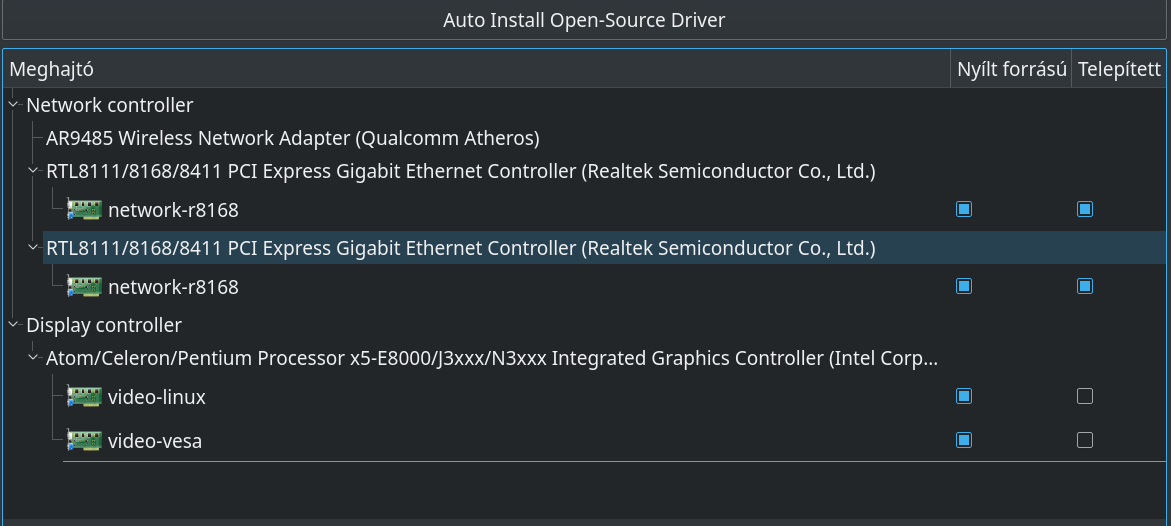Viewport: 1171px width, 526px height.
Task: Collapse the Atom/Celeron/Pentium Integrated Graphics node
Action: [x=33, y=358]
